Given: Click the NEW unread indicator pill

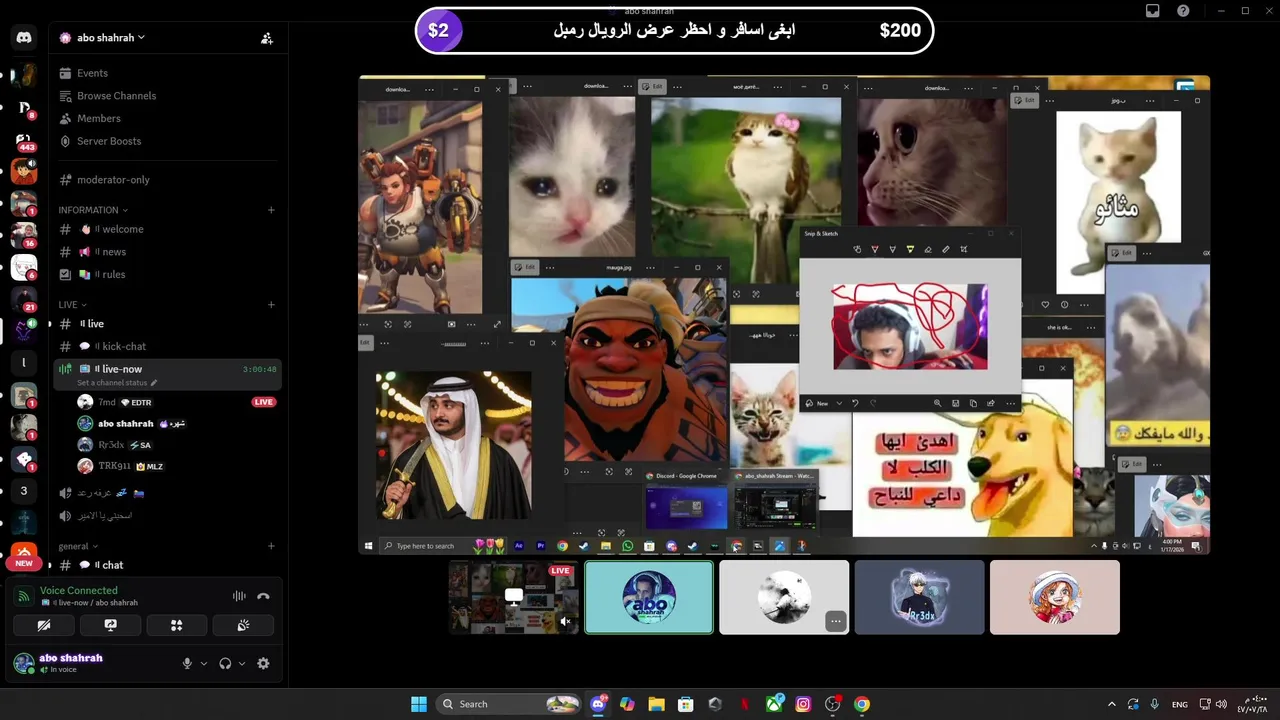Looking at the screenshot, I should point(24,563).
